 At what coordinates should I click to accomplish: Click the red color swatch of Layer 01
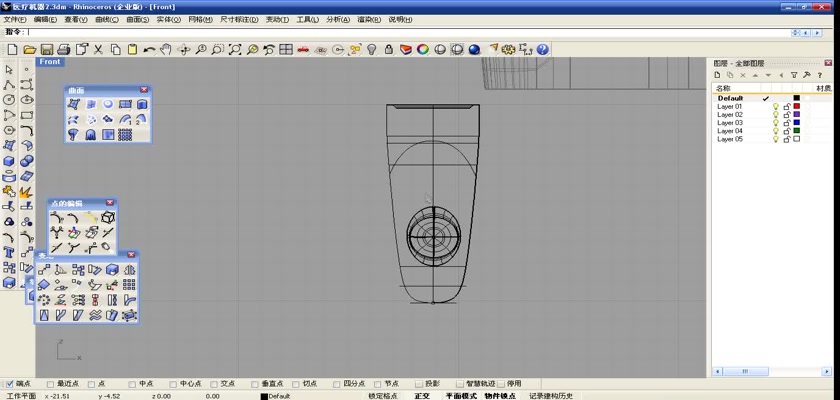point(797,107)
